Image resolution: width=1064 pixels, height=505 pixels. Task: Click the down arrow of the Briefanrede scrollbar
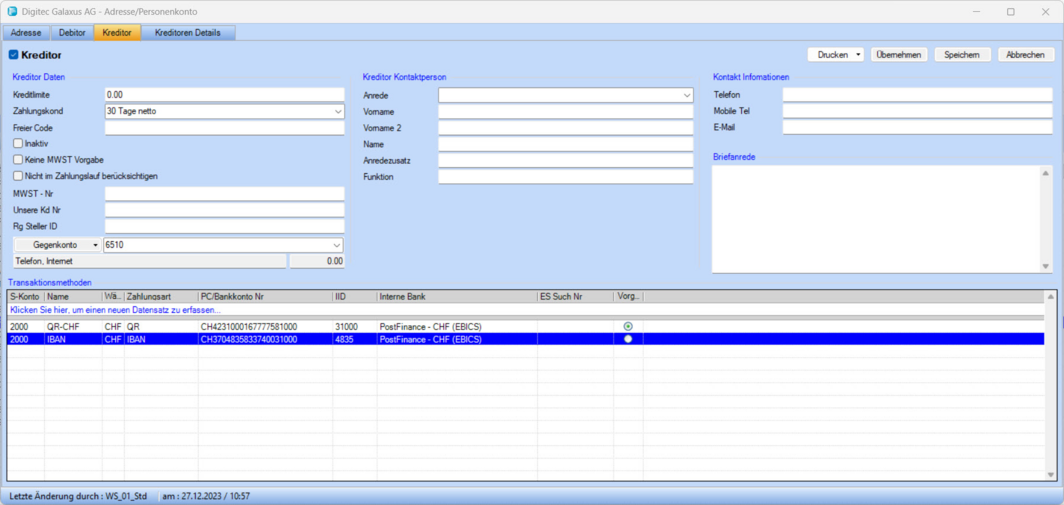pyautogui.click(x=1046, y=266)
